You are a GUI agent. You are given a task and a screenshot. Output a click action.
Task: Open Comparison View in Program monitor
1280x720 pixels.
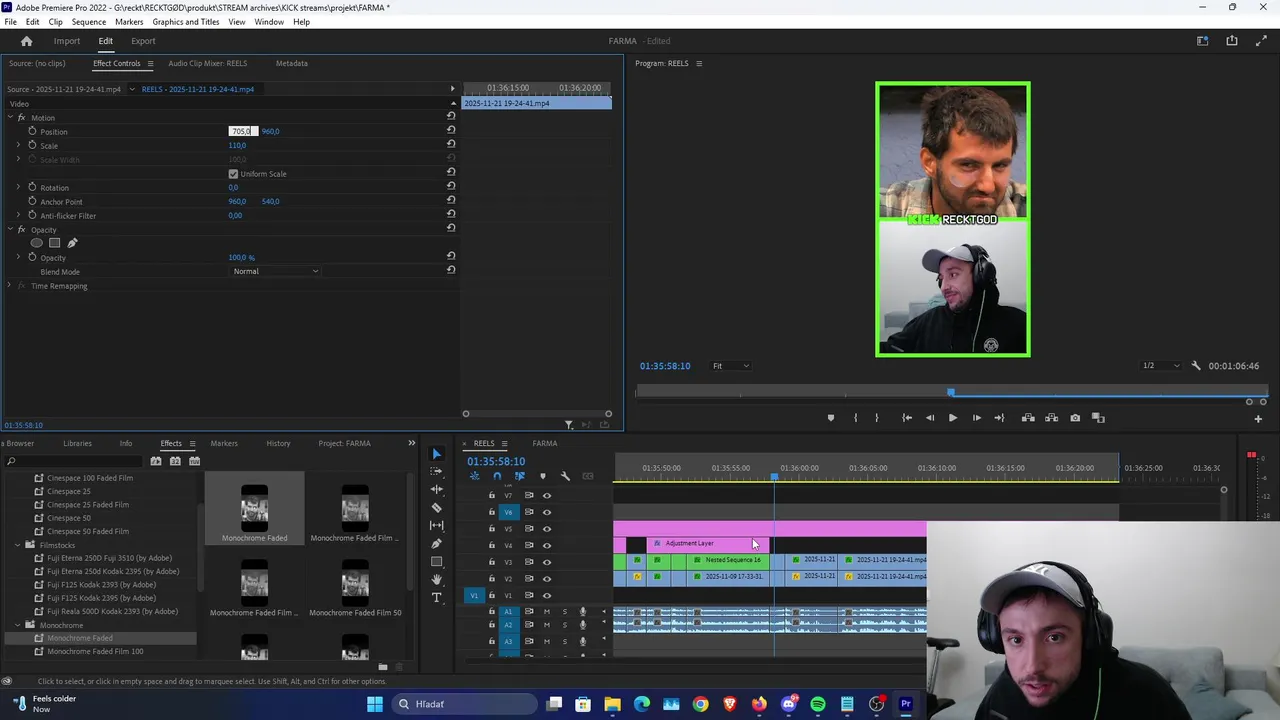pyautogui.click(x=1098, y=418)
